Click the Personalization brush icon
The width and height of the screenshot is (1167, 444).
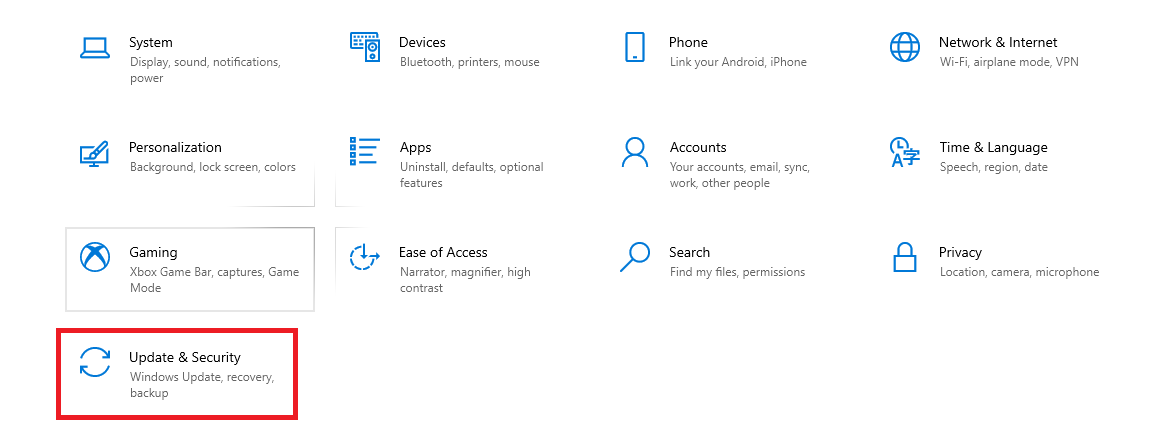[95, 152]
